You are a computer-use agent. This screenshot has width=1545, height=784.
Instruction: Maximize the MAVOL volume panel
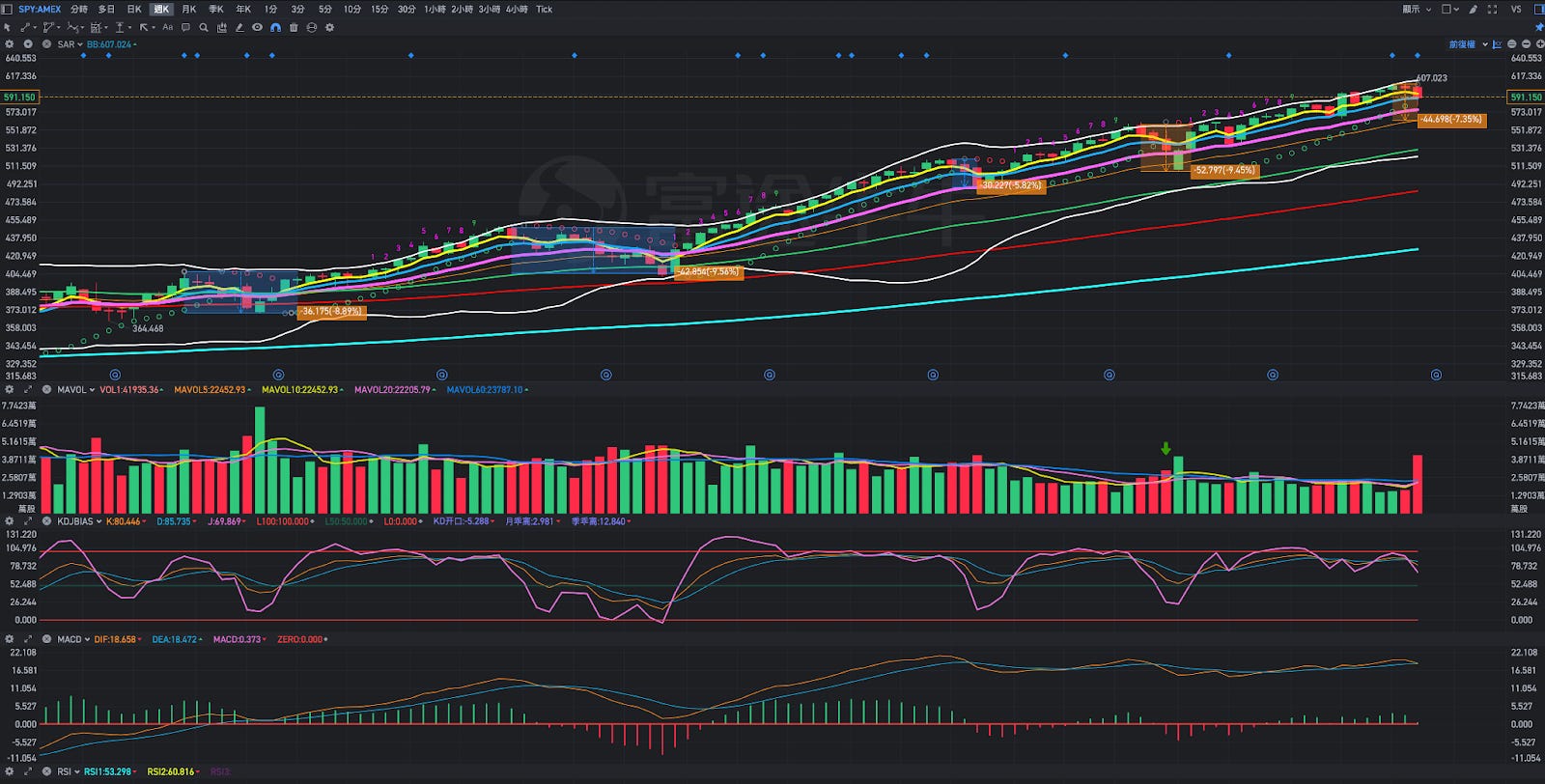coord(28,390)
